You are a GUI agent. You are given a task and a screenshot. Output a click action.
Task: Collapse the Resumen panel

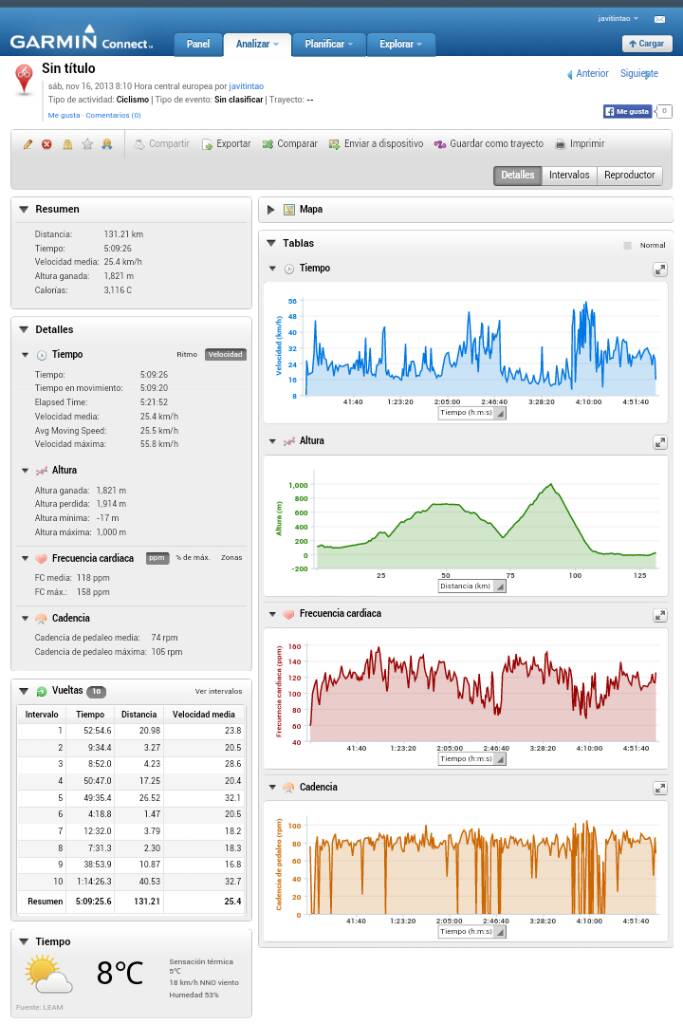pos(24,210)
